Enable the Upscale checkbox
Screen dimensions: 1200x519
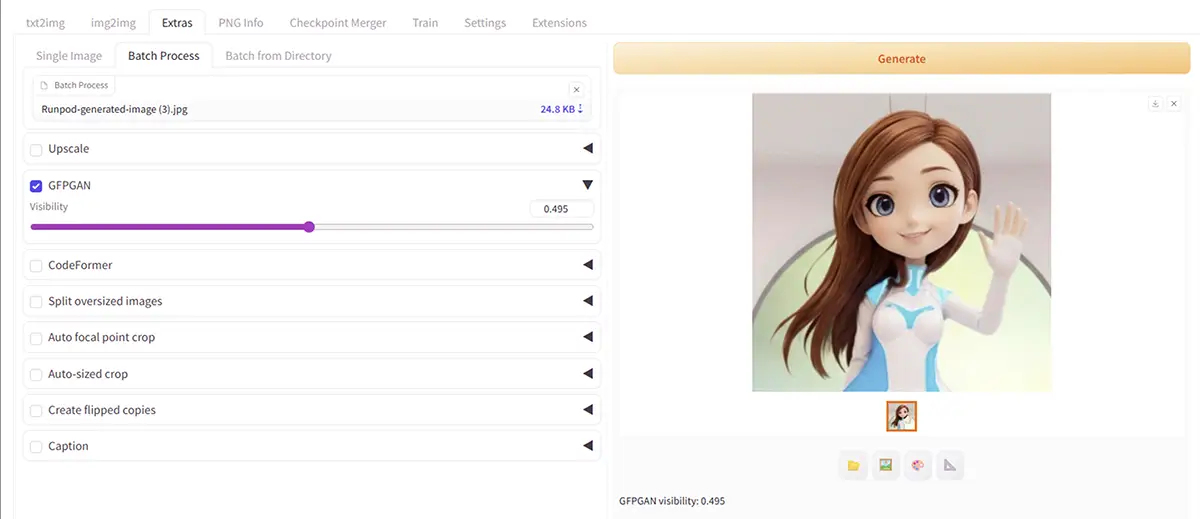click(36, 150)
